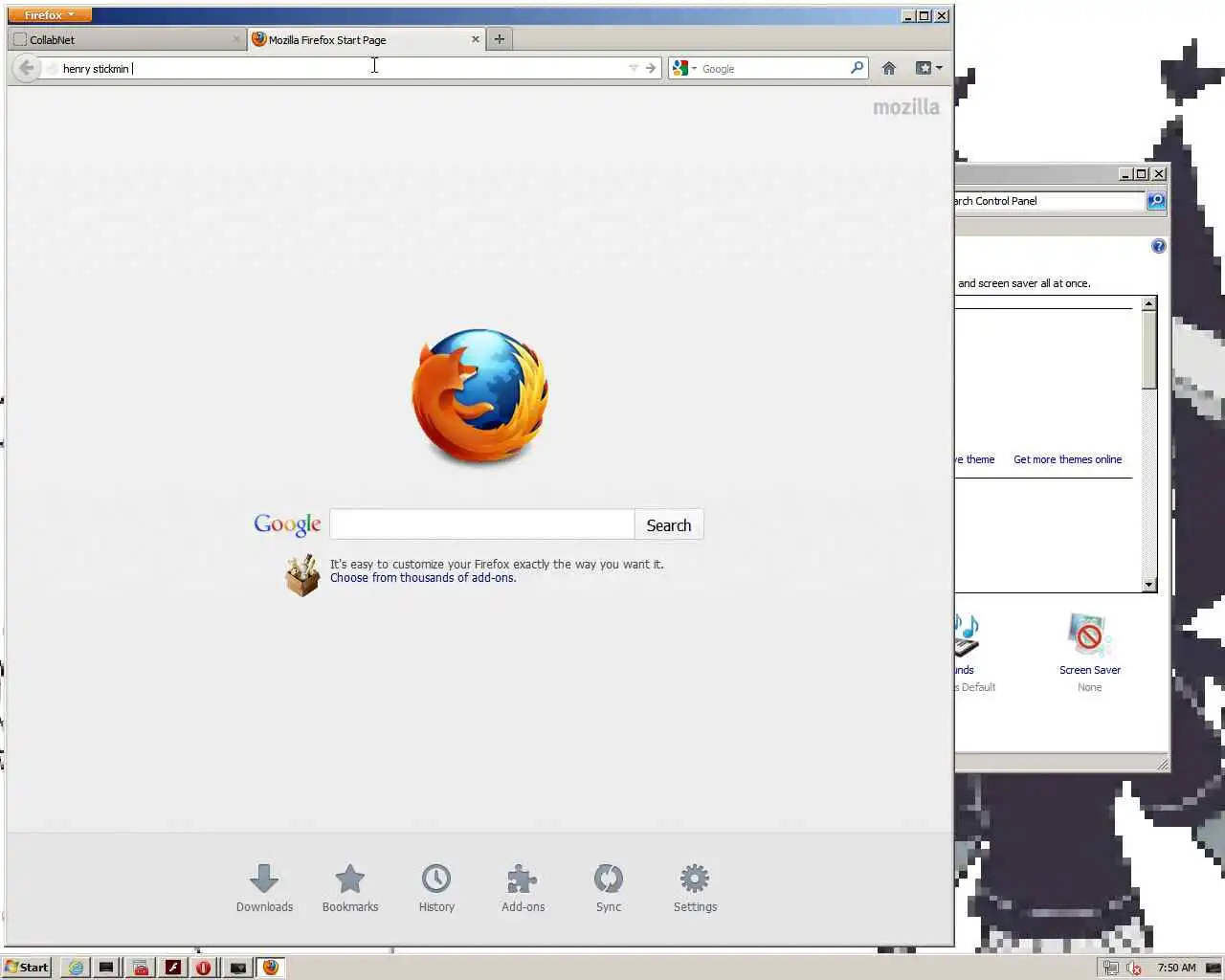The image size is (1225, 980).
Task: Open the orange Firefox menu button
Action: (50, 15)
